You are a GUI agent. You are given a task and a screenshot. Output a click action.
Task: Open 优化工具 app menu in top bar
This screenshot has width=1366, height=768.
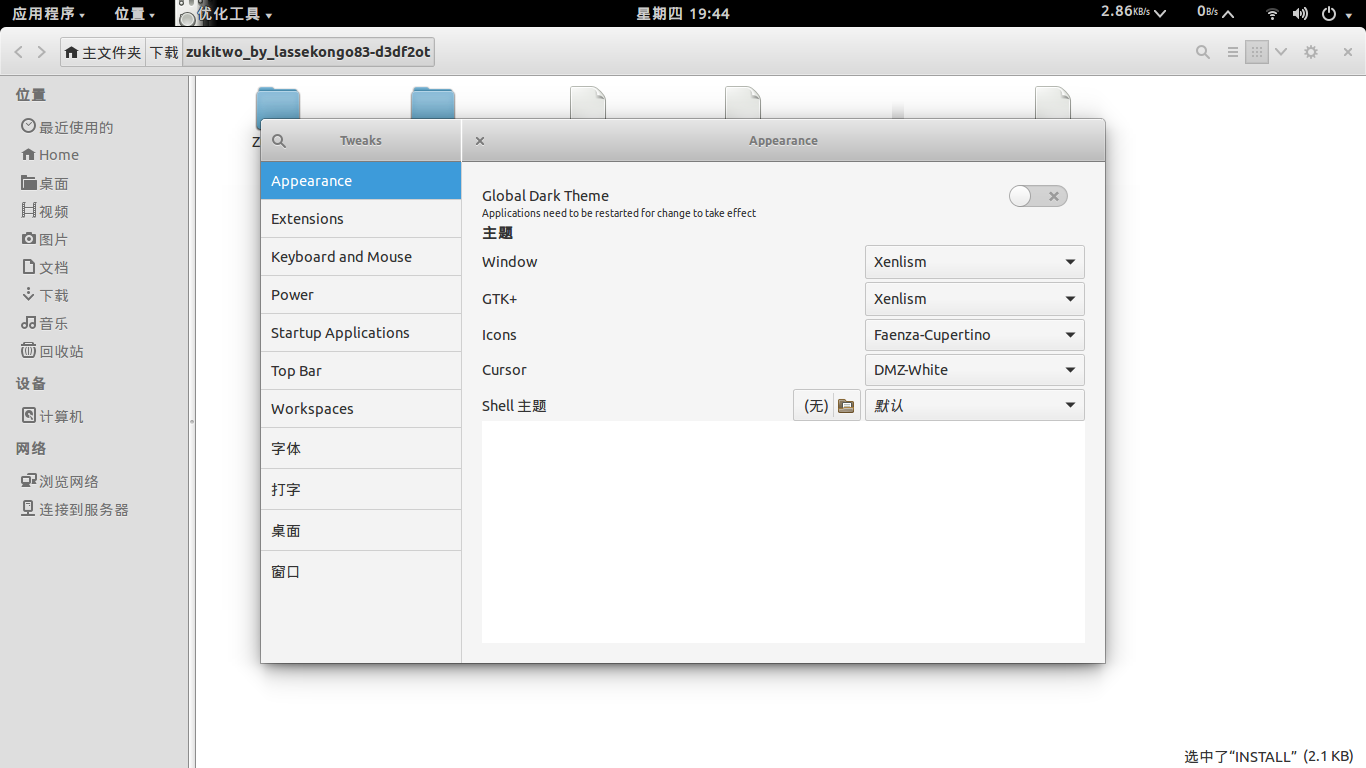pyautogui.click(x=225, y=14)
